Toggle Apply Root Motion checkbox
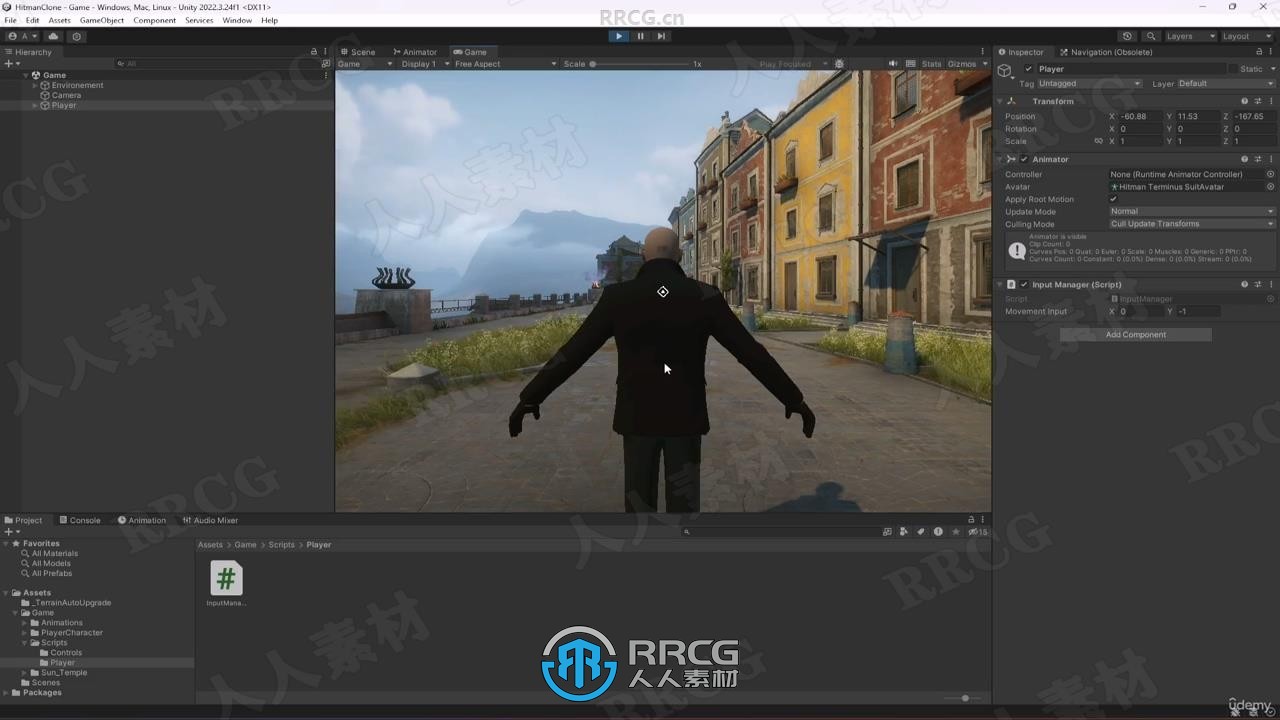1280x720 pixels. click(x=1113, y=199)
